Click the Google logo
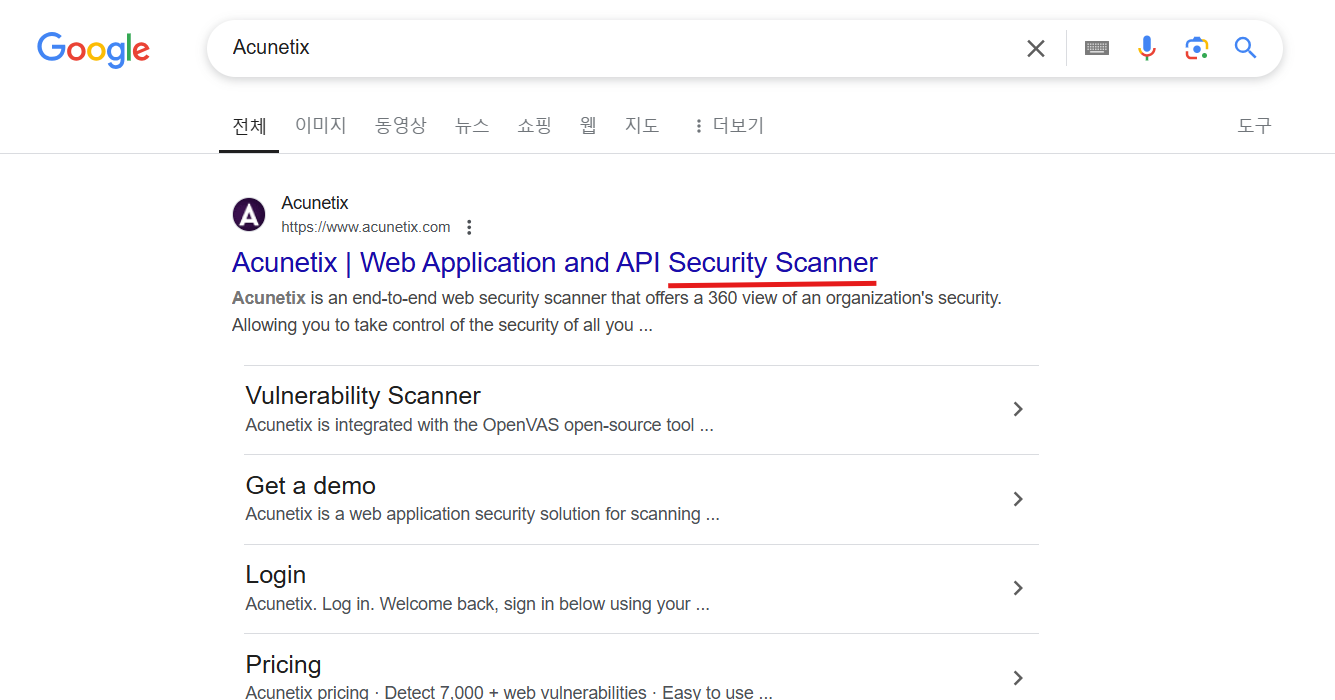Screen dimensions: 1335x700 click(93, 49)
